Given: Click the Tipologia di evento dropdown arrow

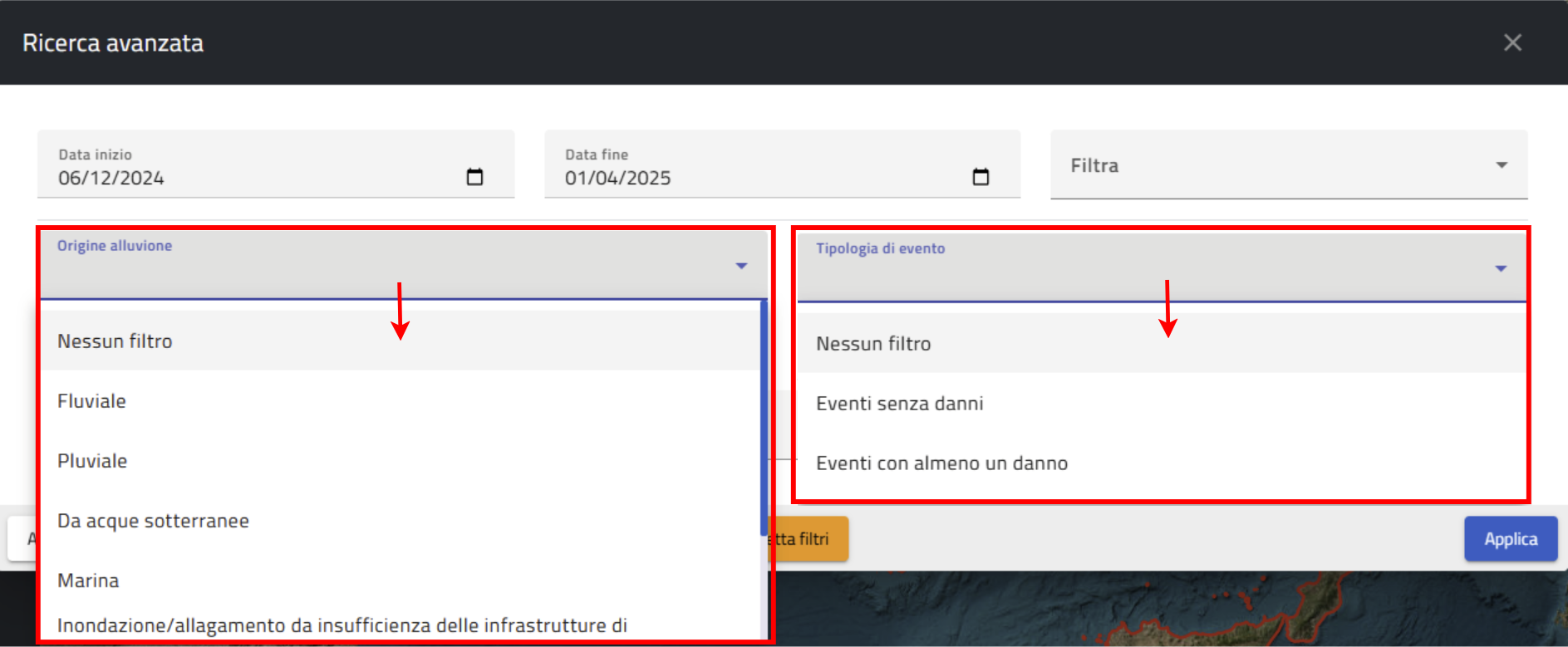Looking at the screenshot, I should point(1500,268).
